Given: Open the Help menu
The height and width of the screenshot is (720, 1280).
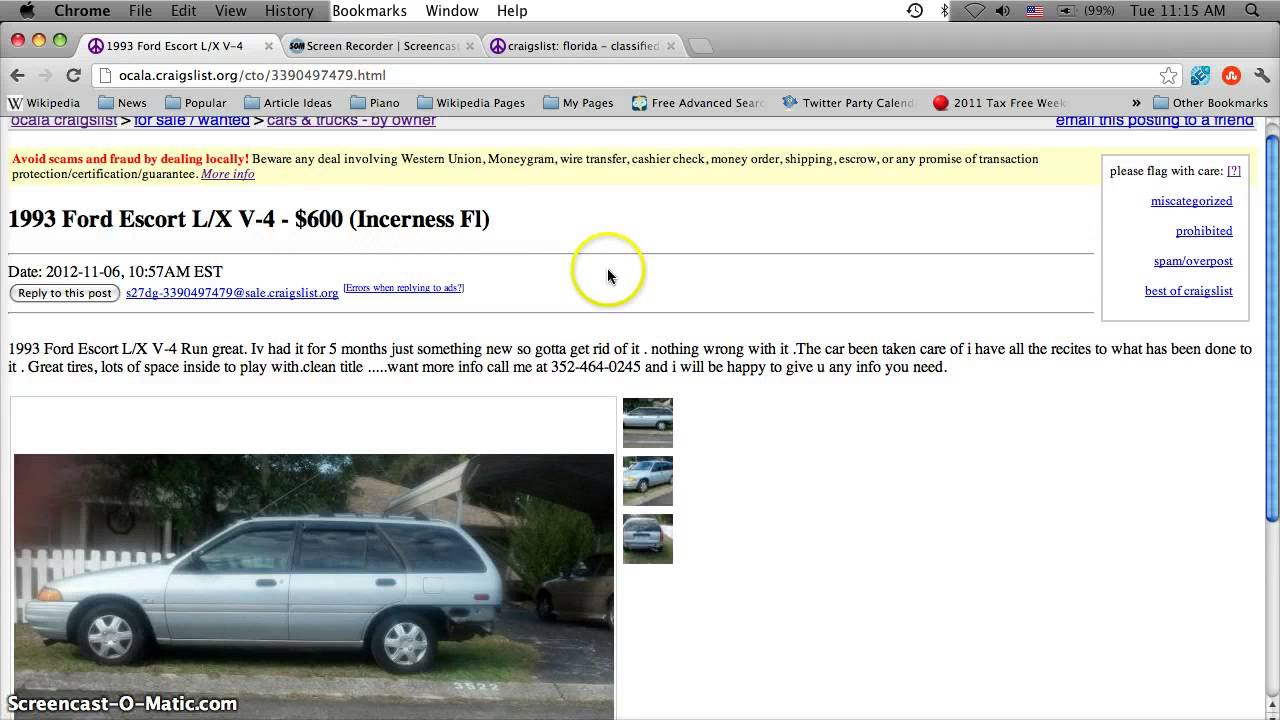Looking at the screenshot, I should coord(512,10).
